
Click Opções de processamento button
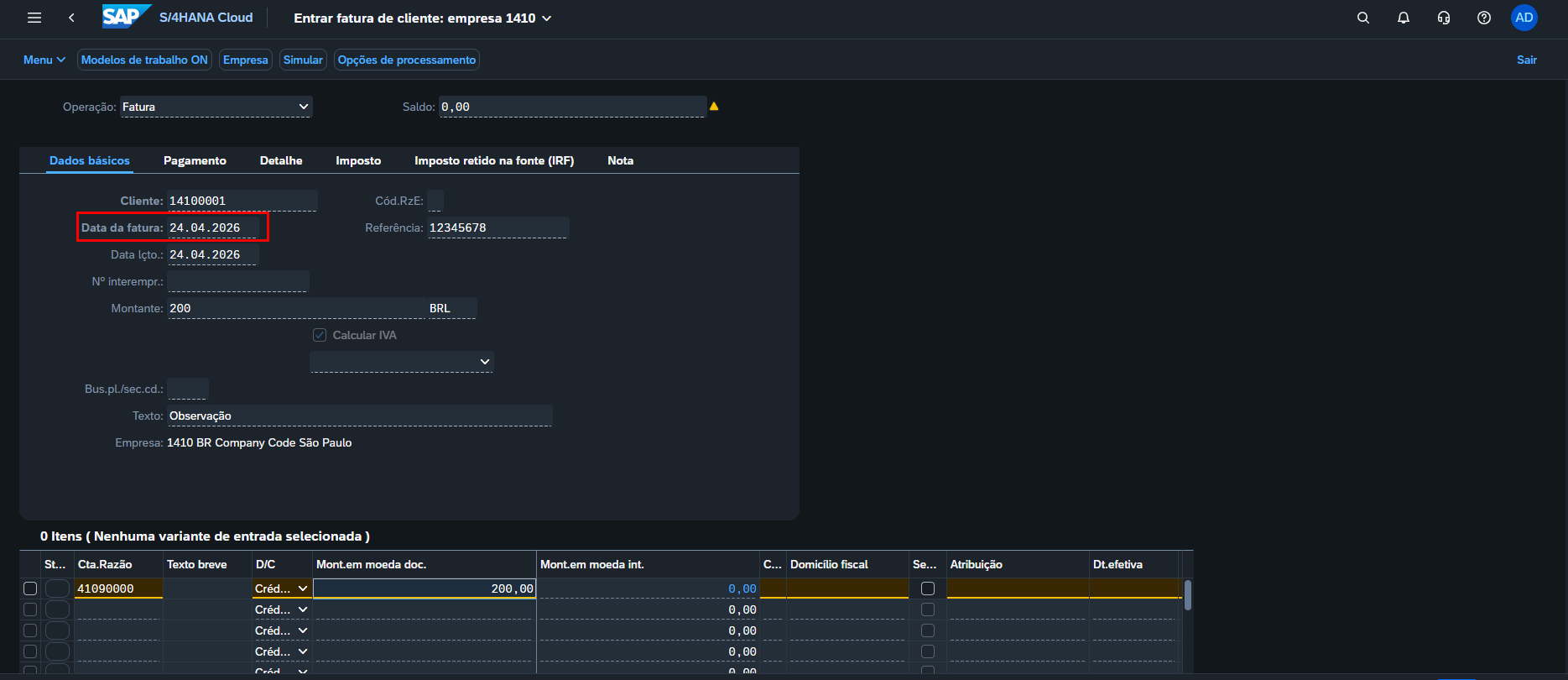[x=407, y=60]
